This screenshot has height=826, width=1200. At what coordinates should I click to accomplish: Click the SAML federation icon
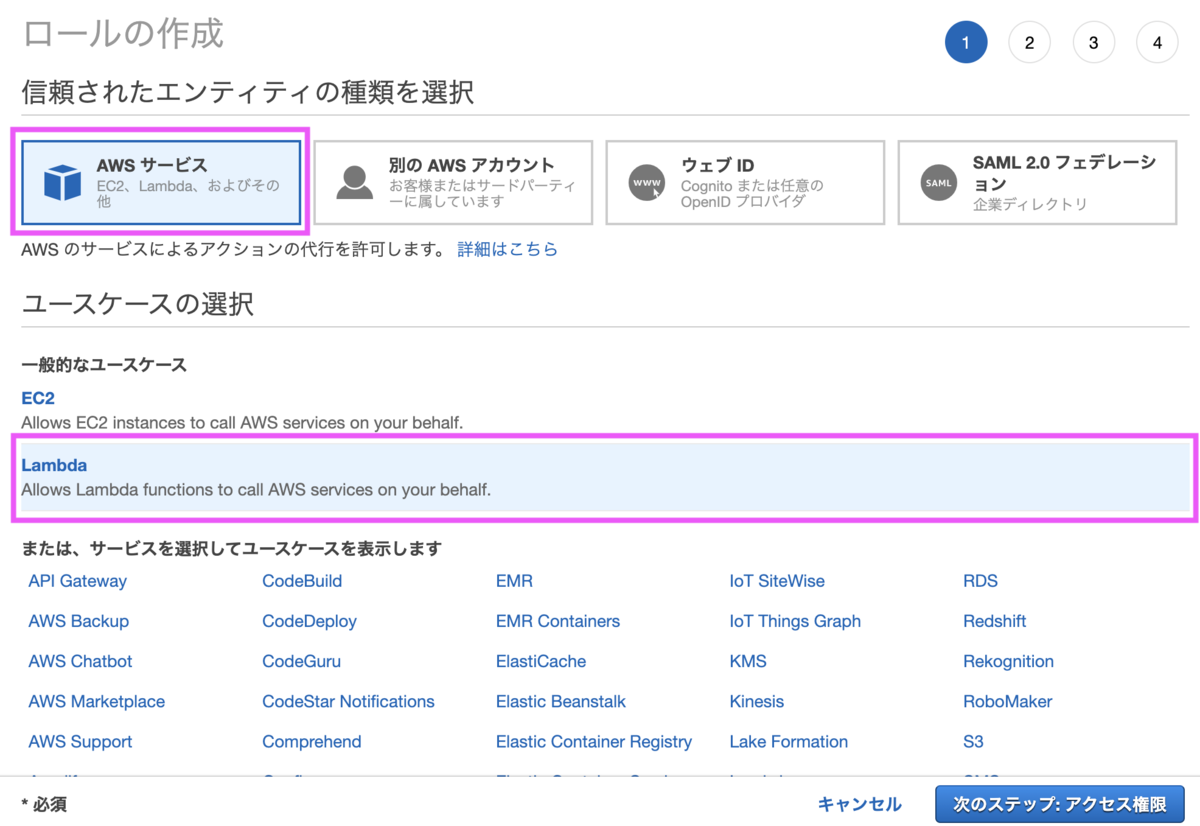coord(938,183)
